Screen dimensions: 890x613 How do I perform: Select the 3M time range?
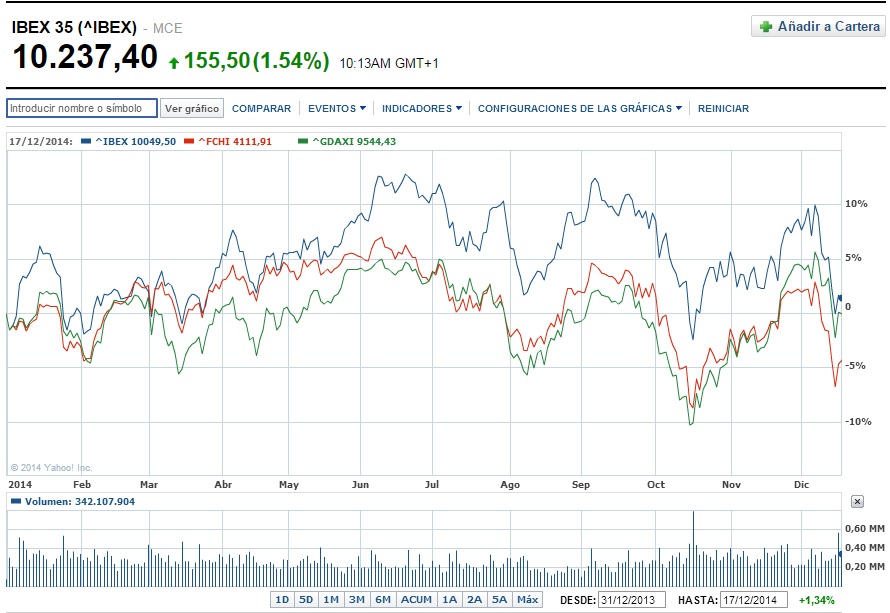pos(357,599)
